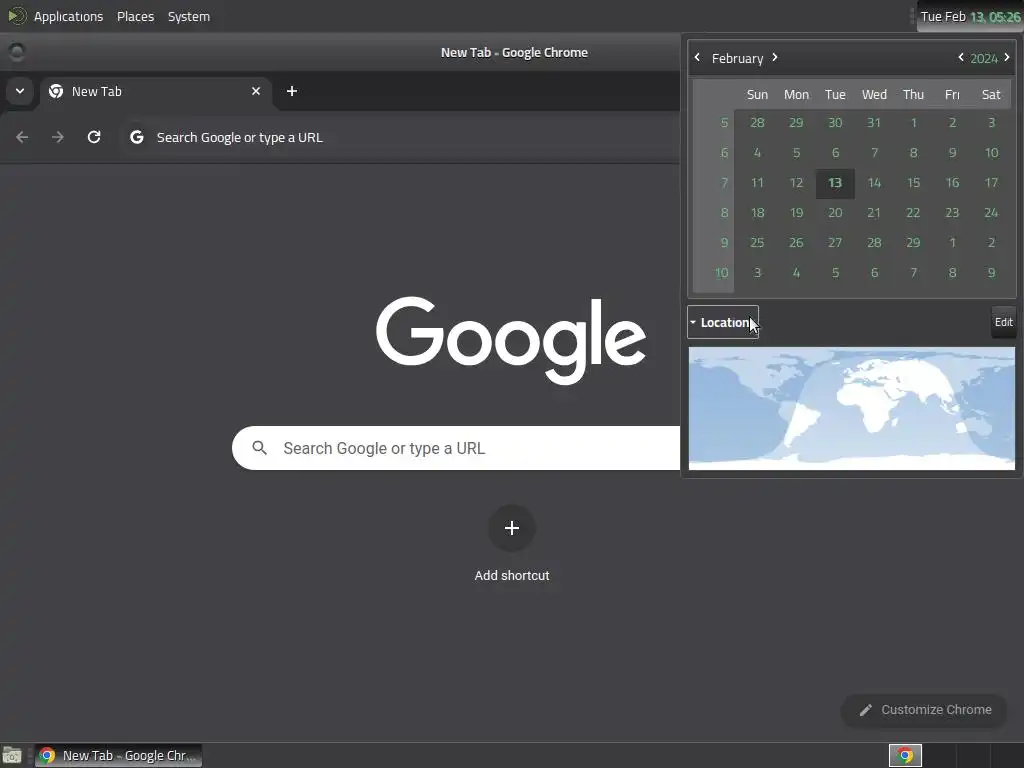Click the Google icon in address bar
The image size is (1024, 768).
pyautogui.click(x=136, y=137)
